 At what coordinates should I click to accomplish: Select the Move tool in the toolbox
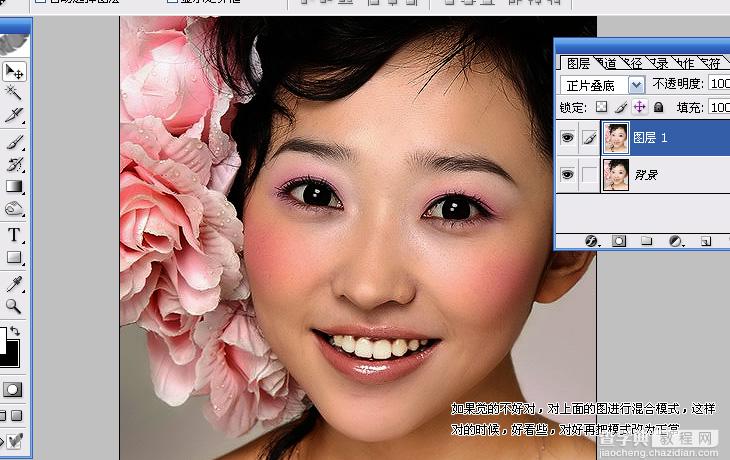(14, 72)
